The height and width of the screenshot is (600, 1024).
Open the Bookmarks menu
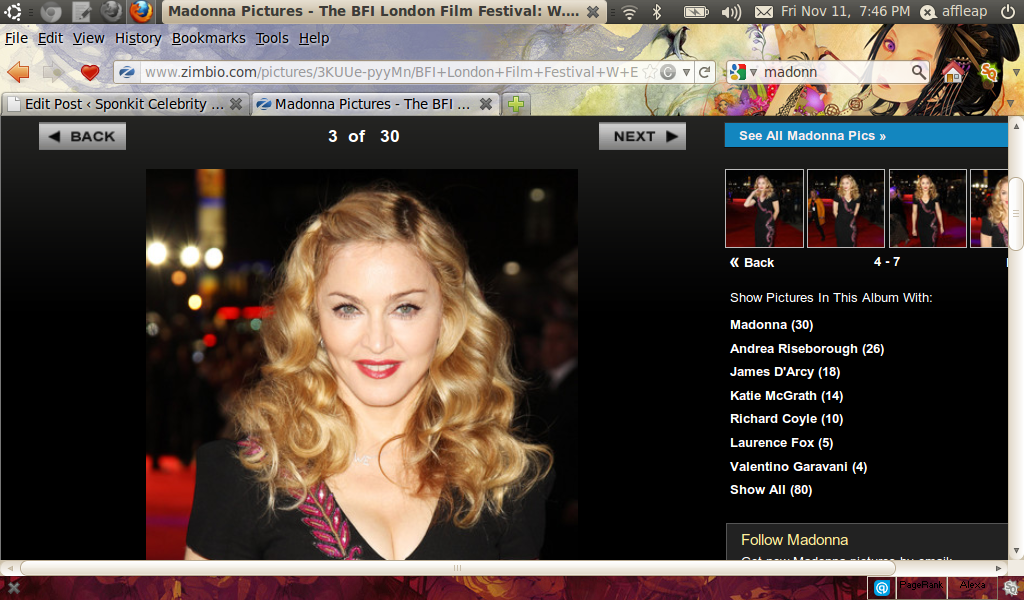pos(208,39)
